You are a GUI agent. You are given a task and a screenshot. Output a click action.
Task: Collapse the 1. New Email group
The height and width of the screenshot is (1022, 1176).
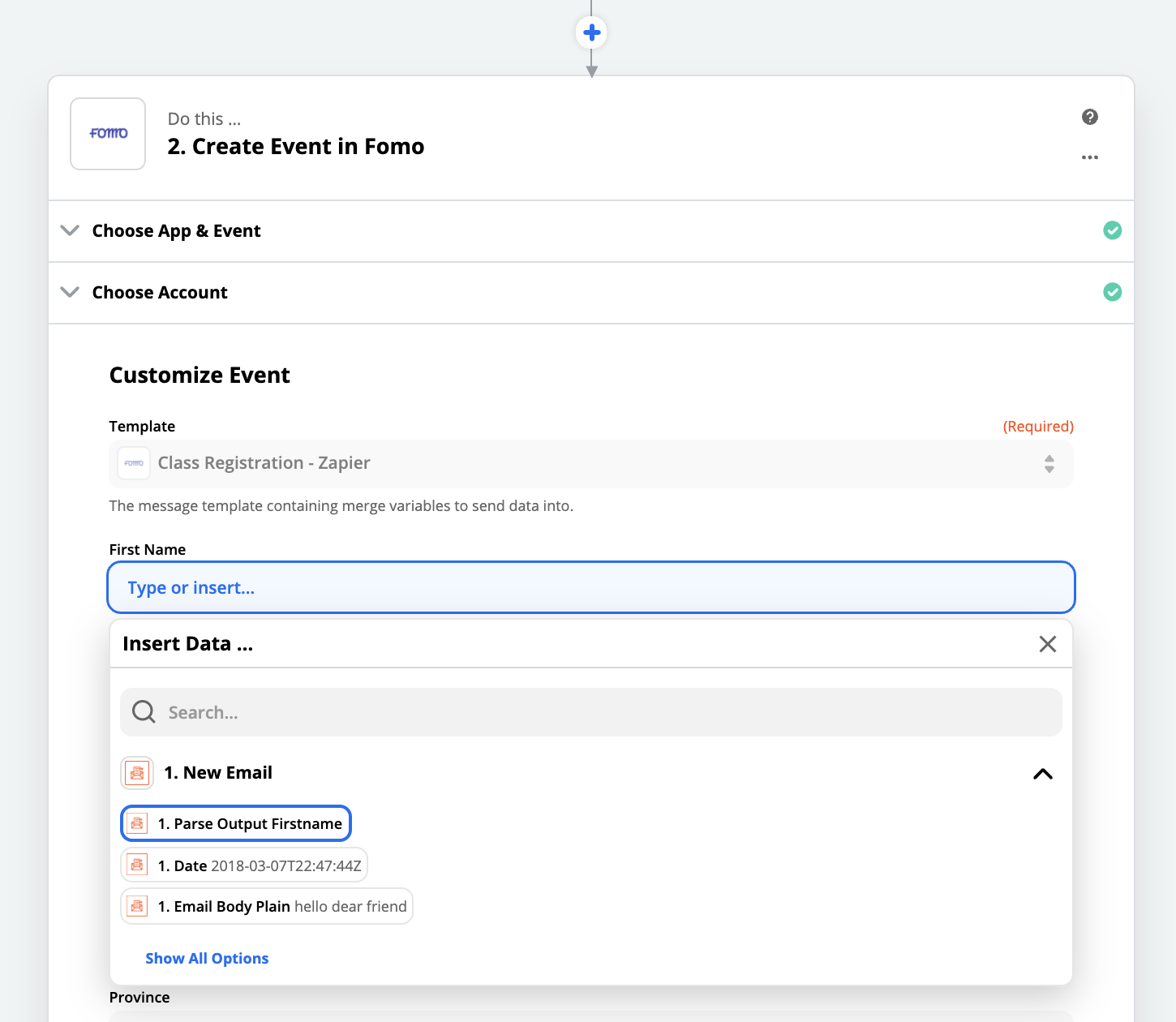point(1043,774)
